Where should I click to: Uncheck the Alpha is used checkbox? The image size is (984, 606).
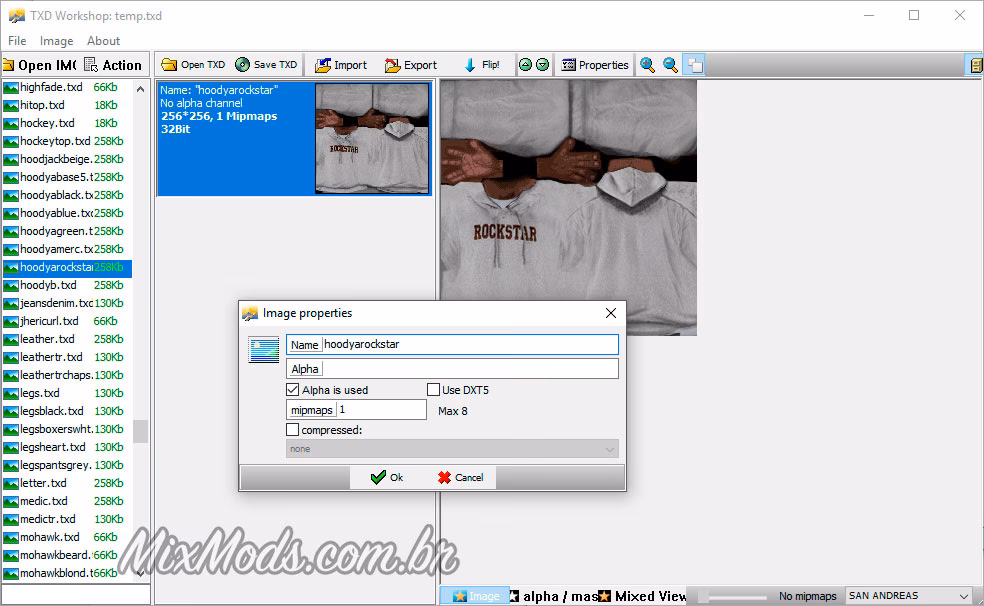tap(292, 390)
